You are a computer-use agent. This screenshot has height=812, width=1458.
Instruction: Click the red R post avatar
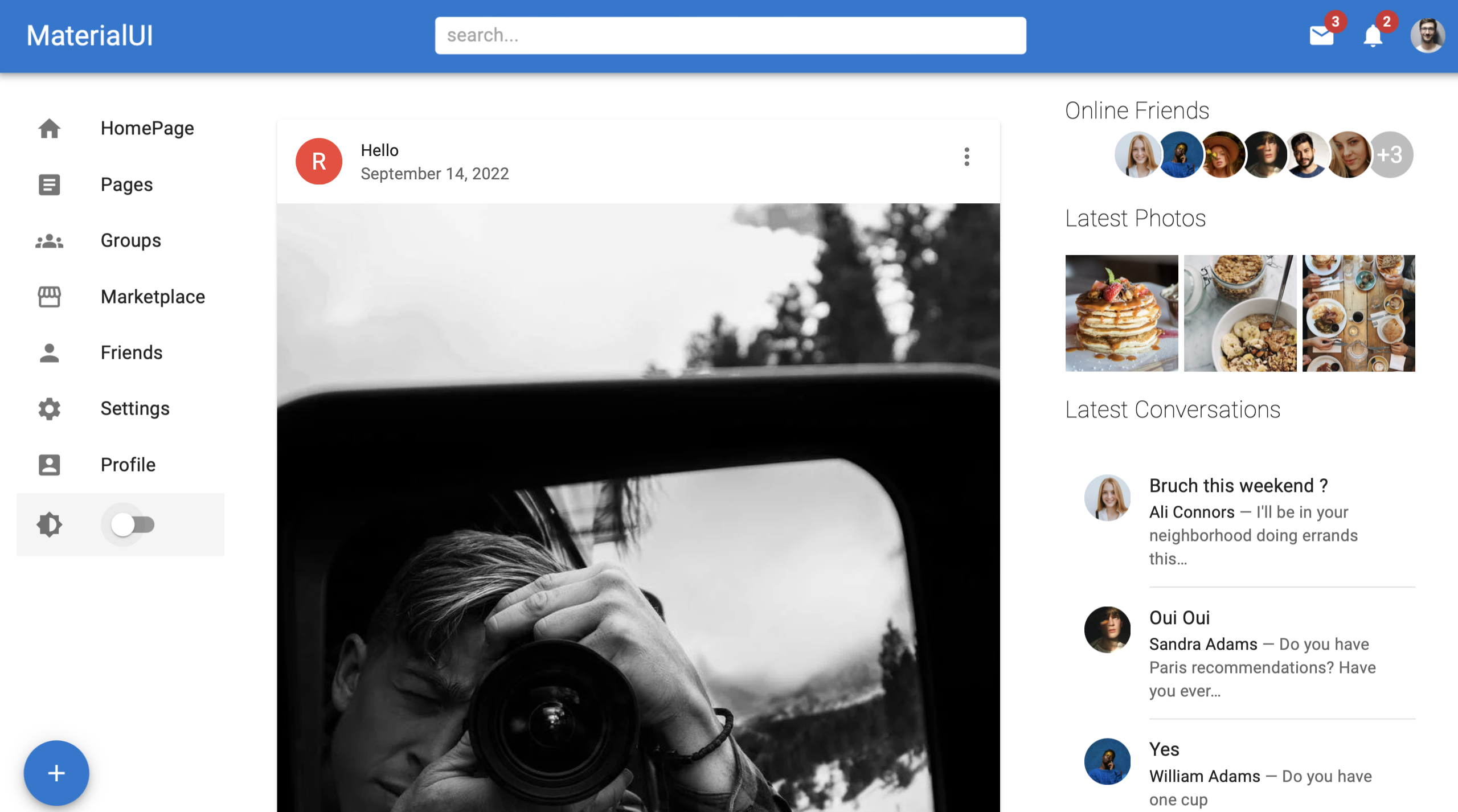pos(319,161)
